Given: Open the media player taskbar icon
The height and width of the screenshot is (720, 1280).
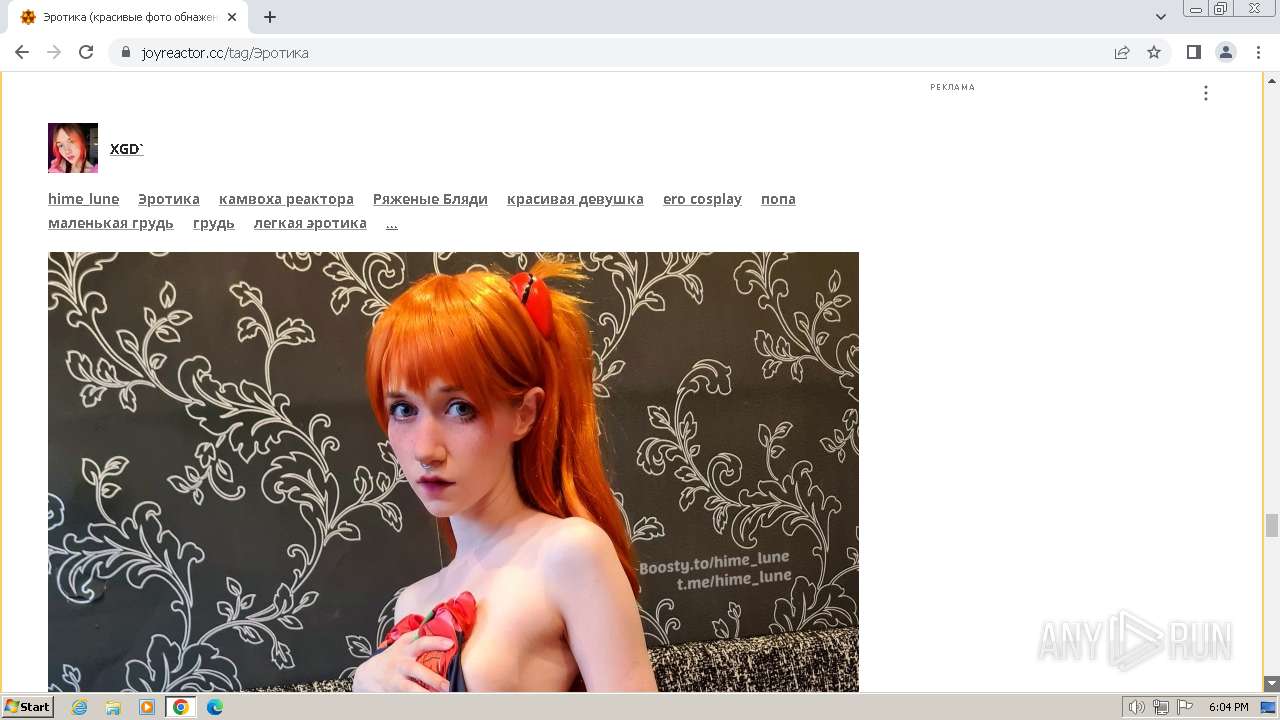Looking at the screenshot, I should coord(147,707).
